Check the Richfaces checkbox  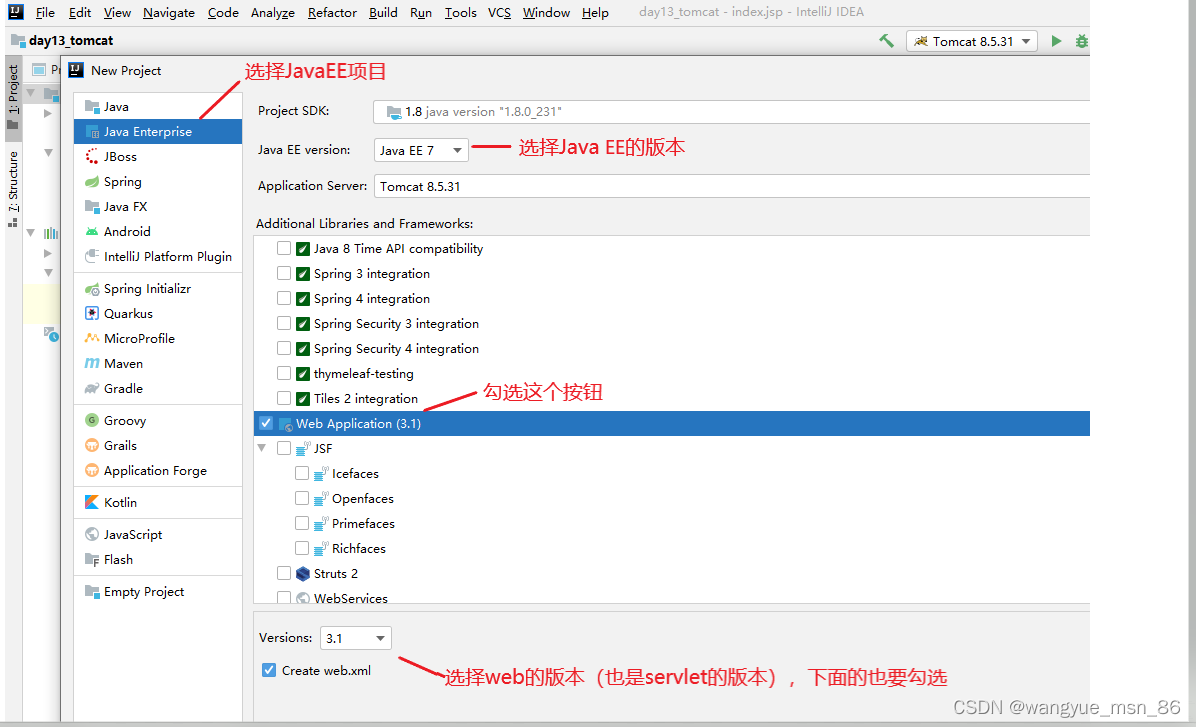pyautogui.click(x=302, y=548)
